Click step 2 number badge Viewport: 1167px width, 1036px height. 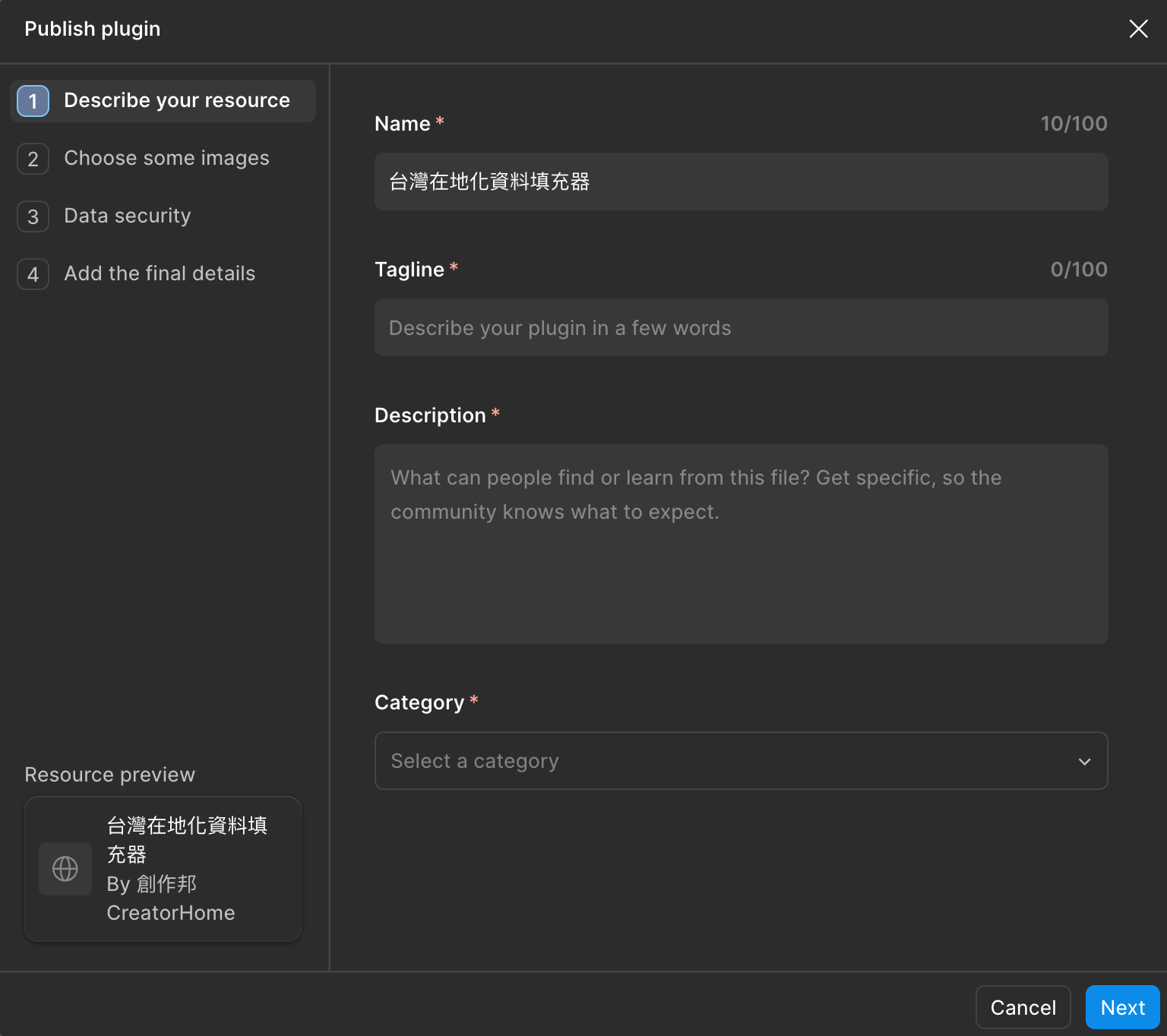pyautogui.click(x=33, y=159)
